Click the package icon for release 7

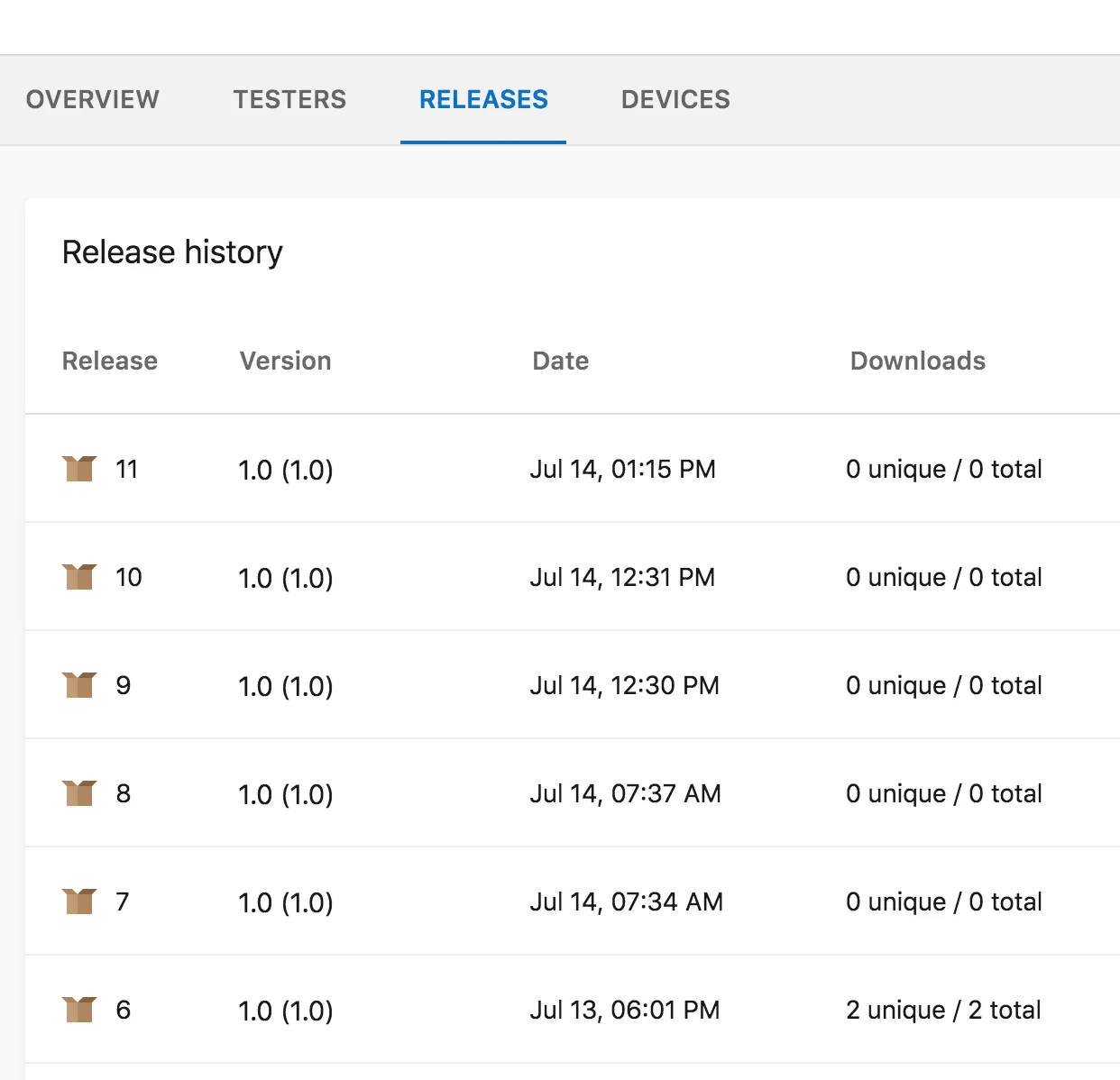(79, 902)
